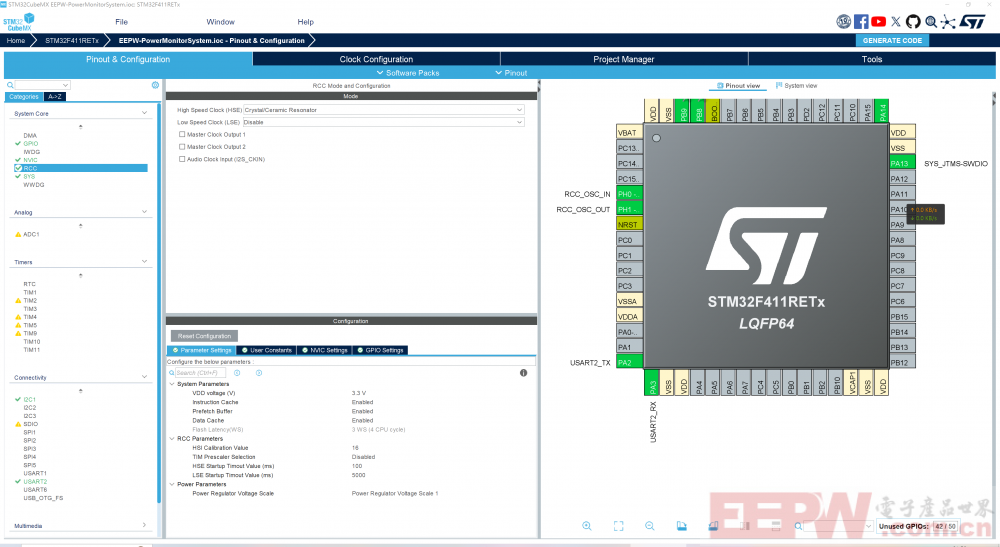The height and width of the screenshot is (547, 1000).
Task: Click the next-result arrow icon in parameter search
Action: [259, 373]
